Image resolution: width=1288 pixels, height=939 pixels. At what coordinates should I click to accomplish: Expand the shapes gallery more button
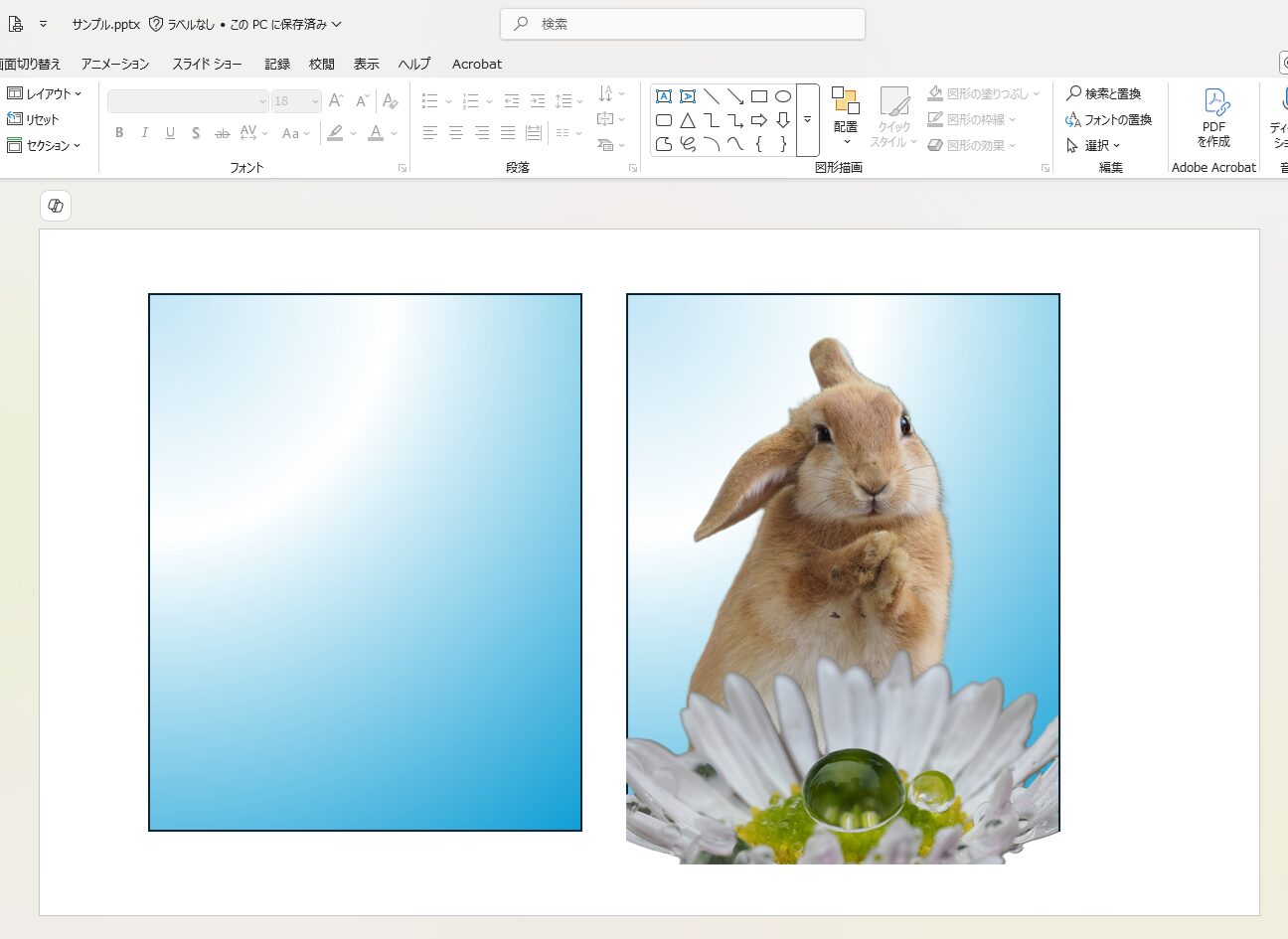coord(807,120)
